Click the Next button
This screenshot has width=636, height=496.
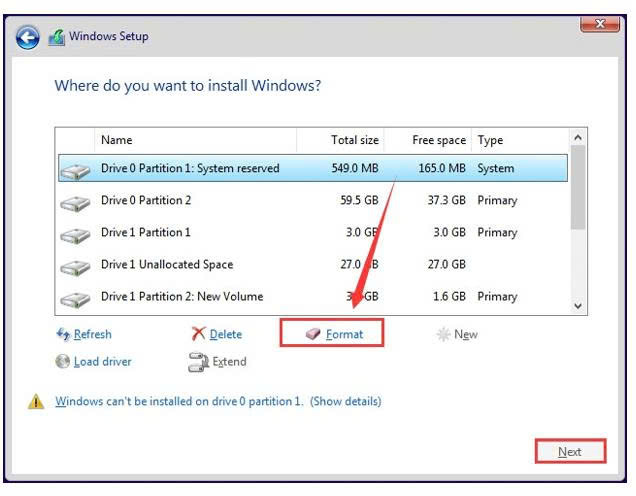(x=570, y=451)
